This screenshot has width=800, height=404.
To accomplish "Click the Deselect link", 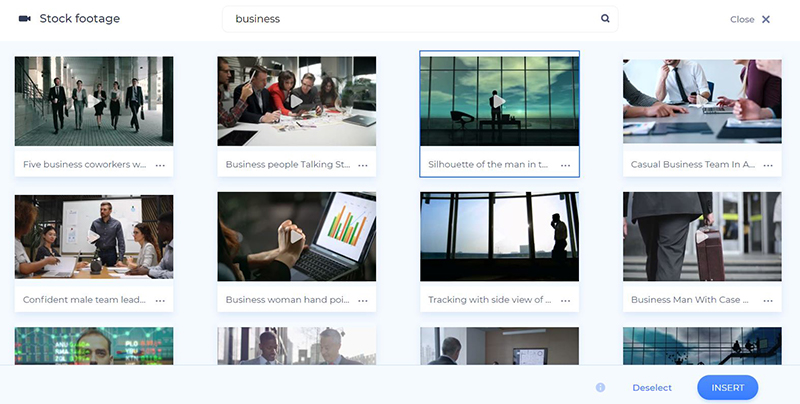I will pos(652,388).
